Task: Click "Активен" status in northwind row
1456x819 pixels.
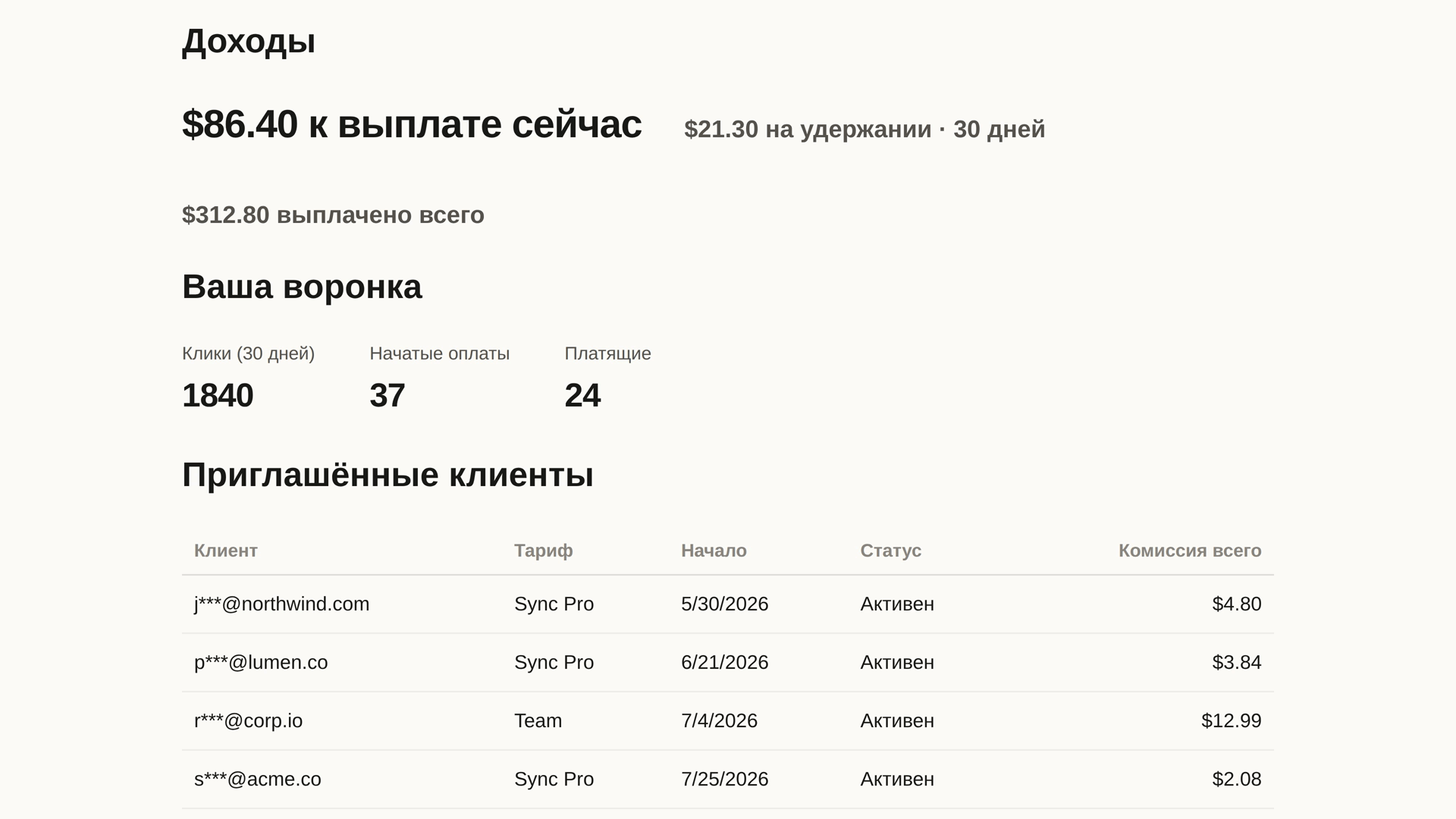Action: [x=897, y=604]
